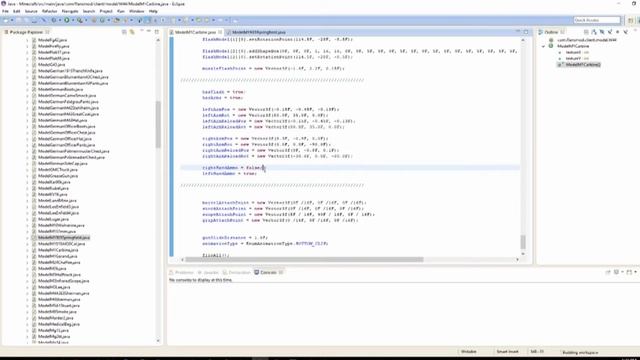Screen dimensions: 640x360
Task: Open the Navigate menu
Action: 70,11
